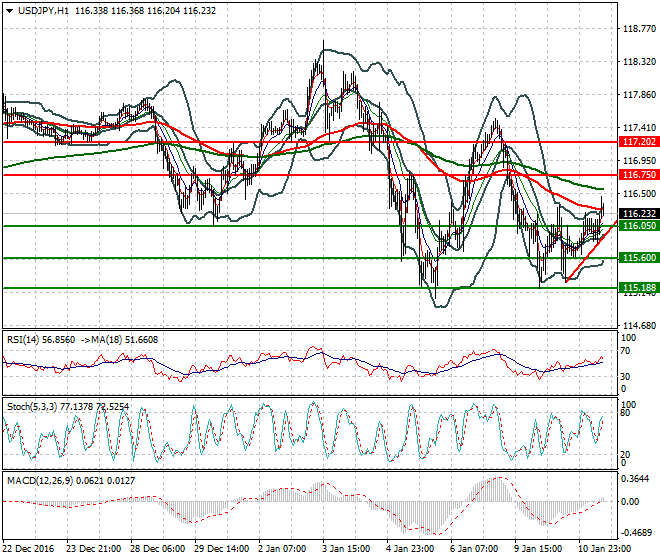This screenshot has height=560, width=660.
Task: Click the Stoch(5,3,3) indicator label
Action: tap(32, 407)
